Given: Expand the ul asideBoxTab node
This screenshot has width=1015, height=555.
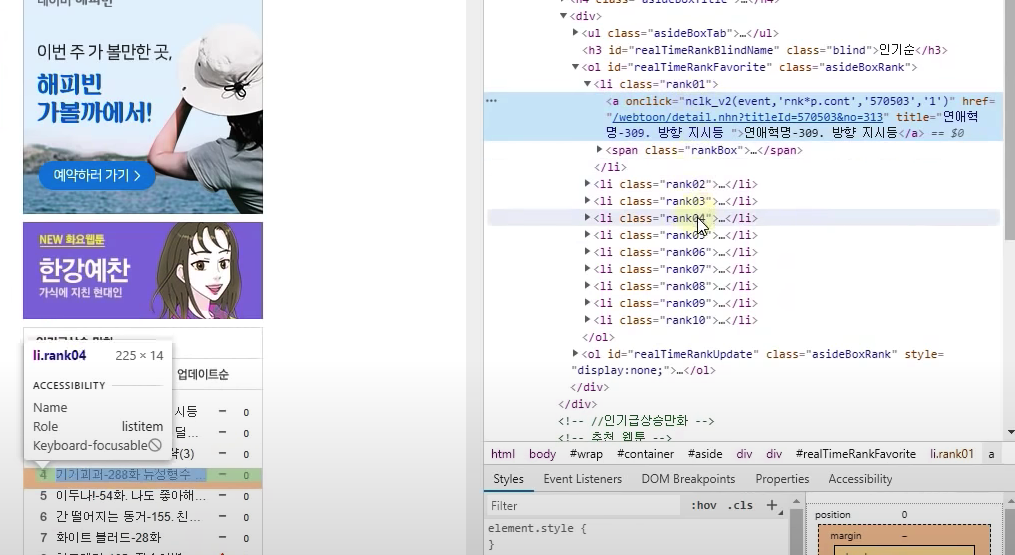Looking at the screenshot, I should coord(575,32).
